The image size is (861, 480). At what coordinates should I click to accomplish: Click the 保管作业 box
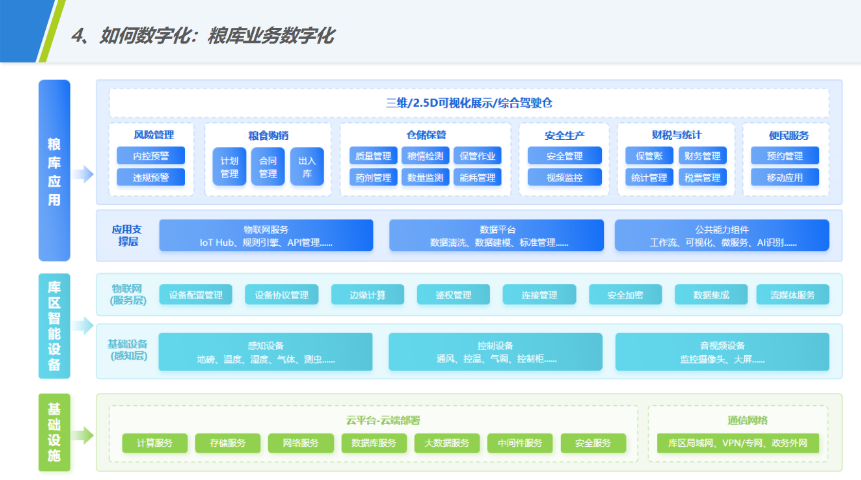click(478, 156)
